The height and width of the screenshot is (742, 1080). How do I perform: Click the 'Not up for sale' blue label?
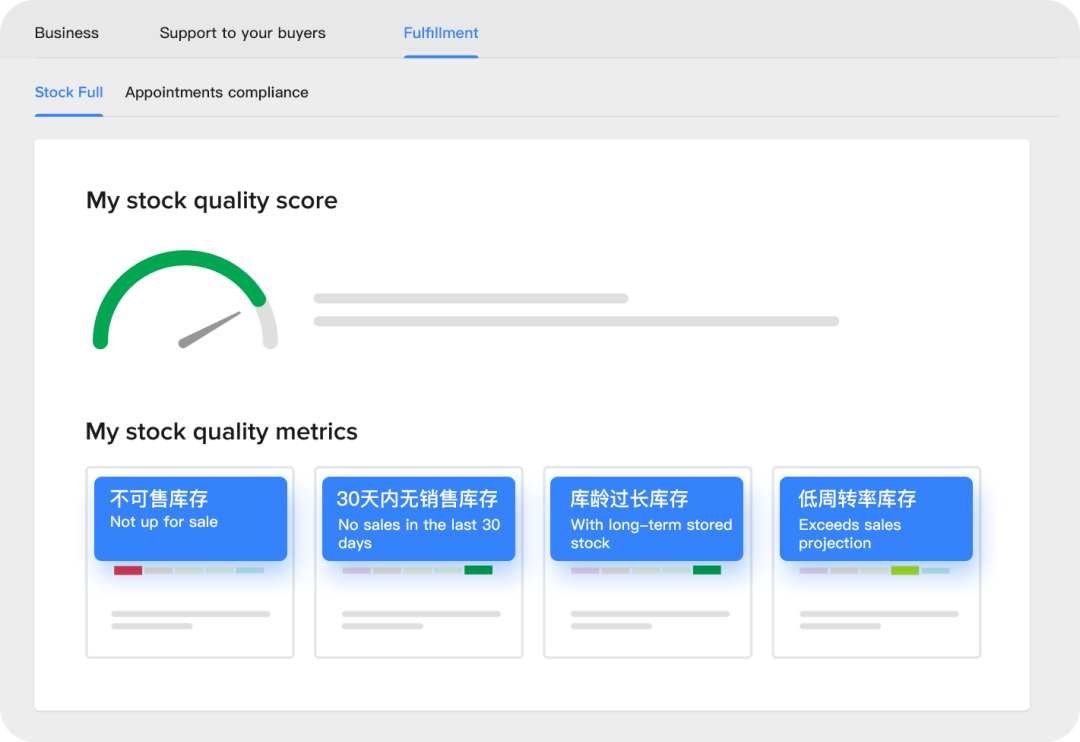click(190, 518)
